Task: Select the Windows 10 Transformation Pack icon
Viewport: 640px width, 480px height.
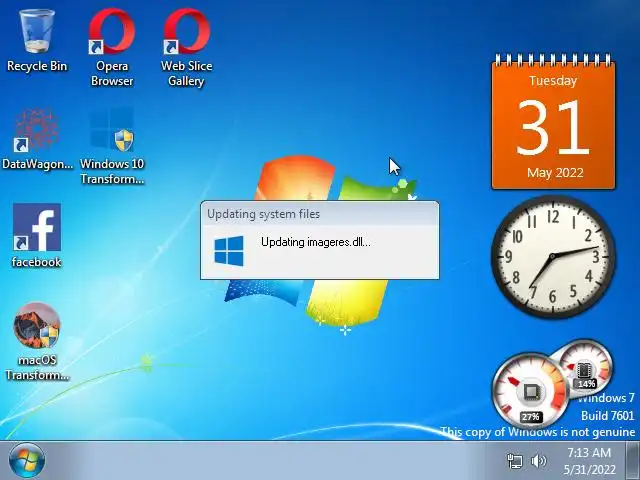Action: coord(112,145)
